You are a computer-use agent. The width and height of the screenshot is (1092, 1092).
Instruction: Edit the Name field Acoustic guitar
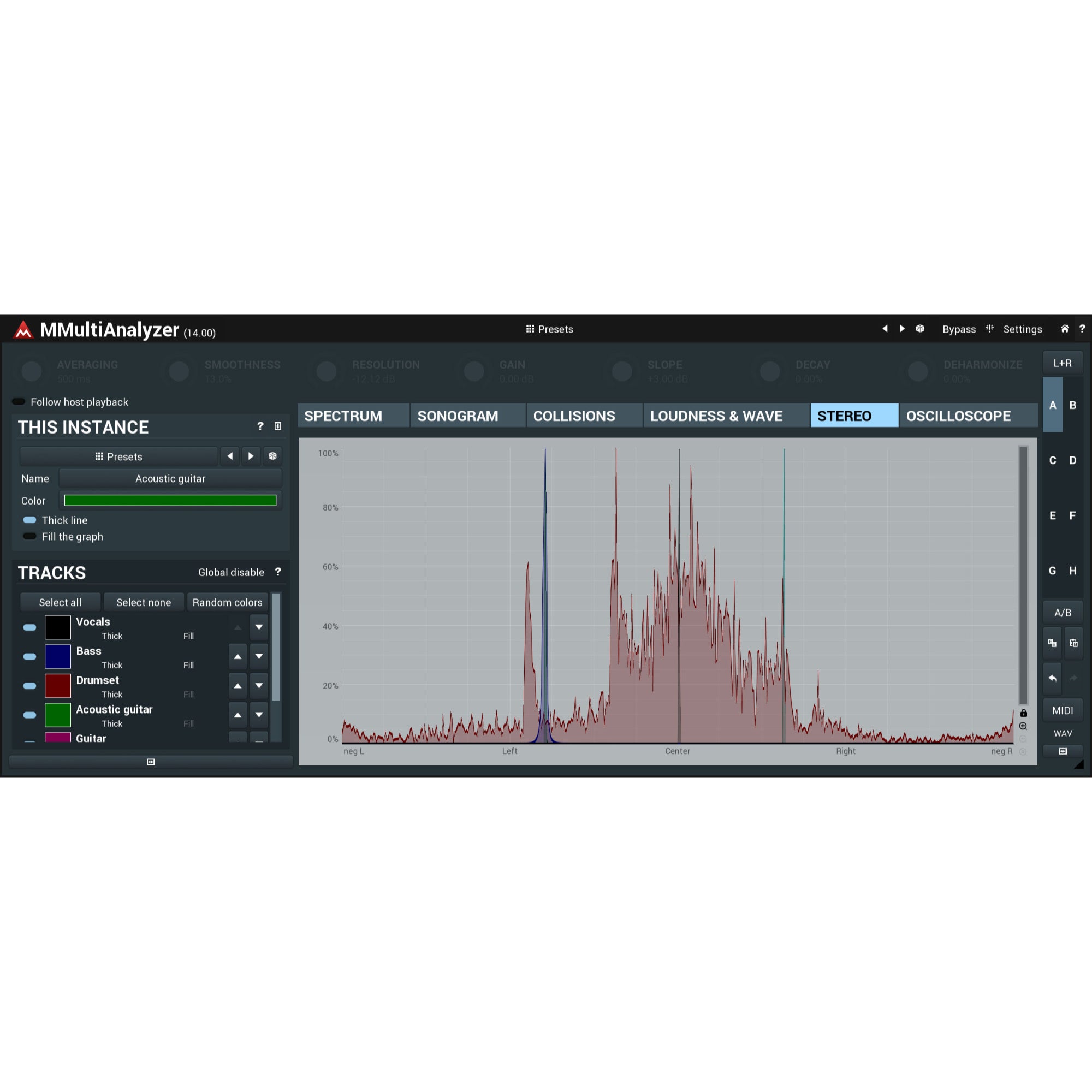(170, 478)
